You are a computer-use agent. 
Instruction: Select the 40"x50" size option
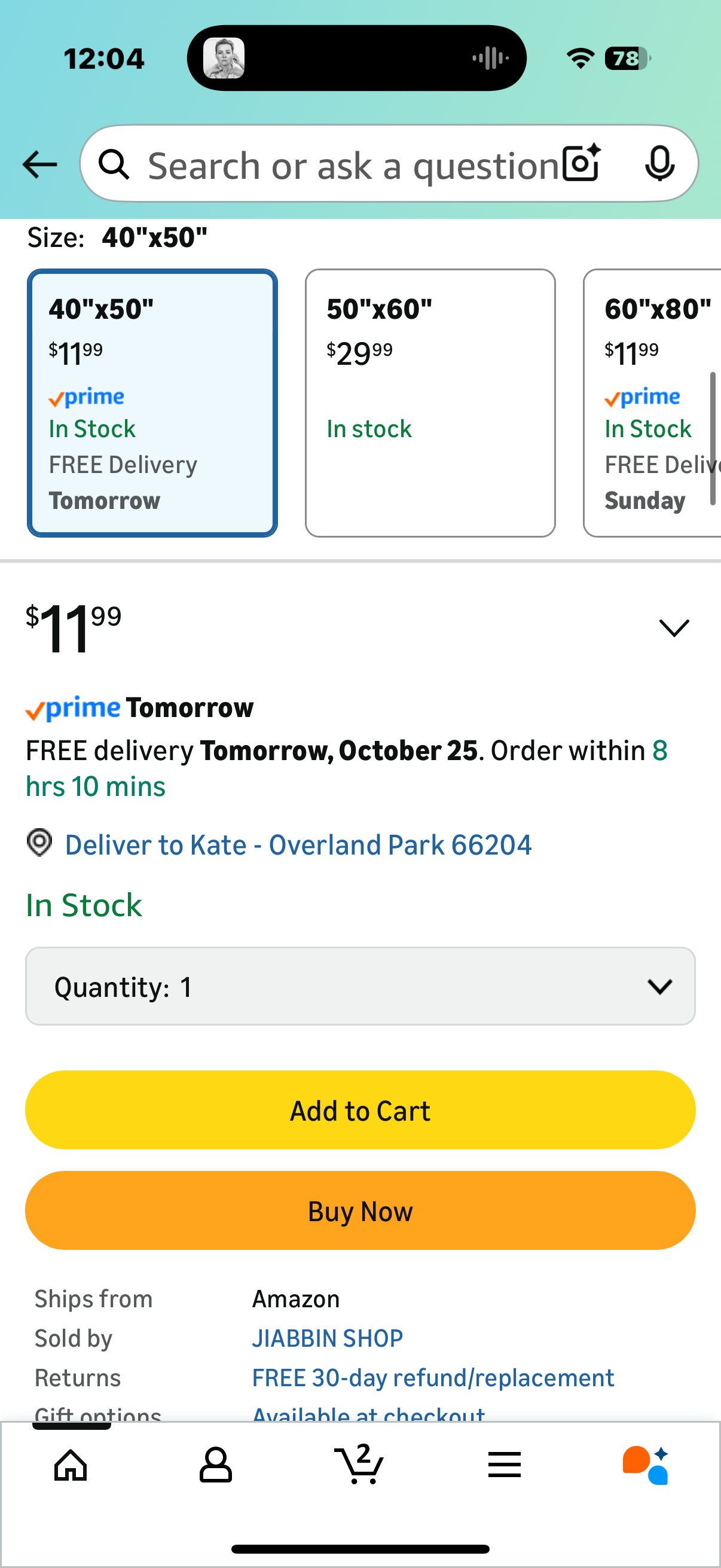[x=152, y=403]
